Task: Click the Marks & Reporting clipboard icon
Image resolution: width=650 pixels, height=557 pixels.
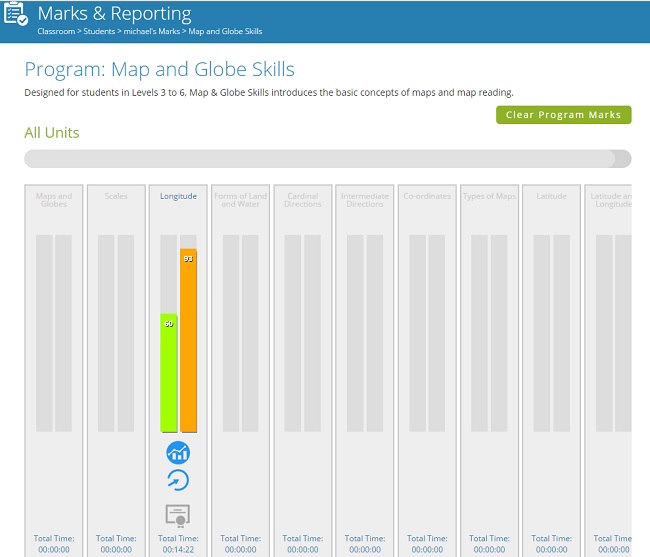Action: (x=15, y=17)
